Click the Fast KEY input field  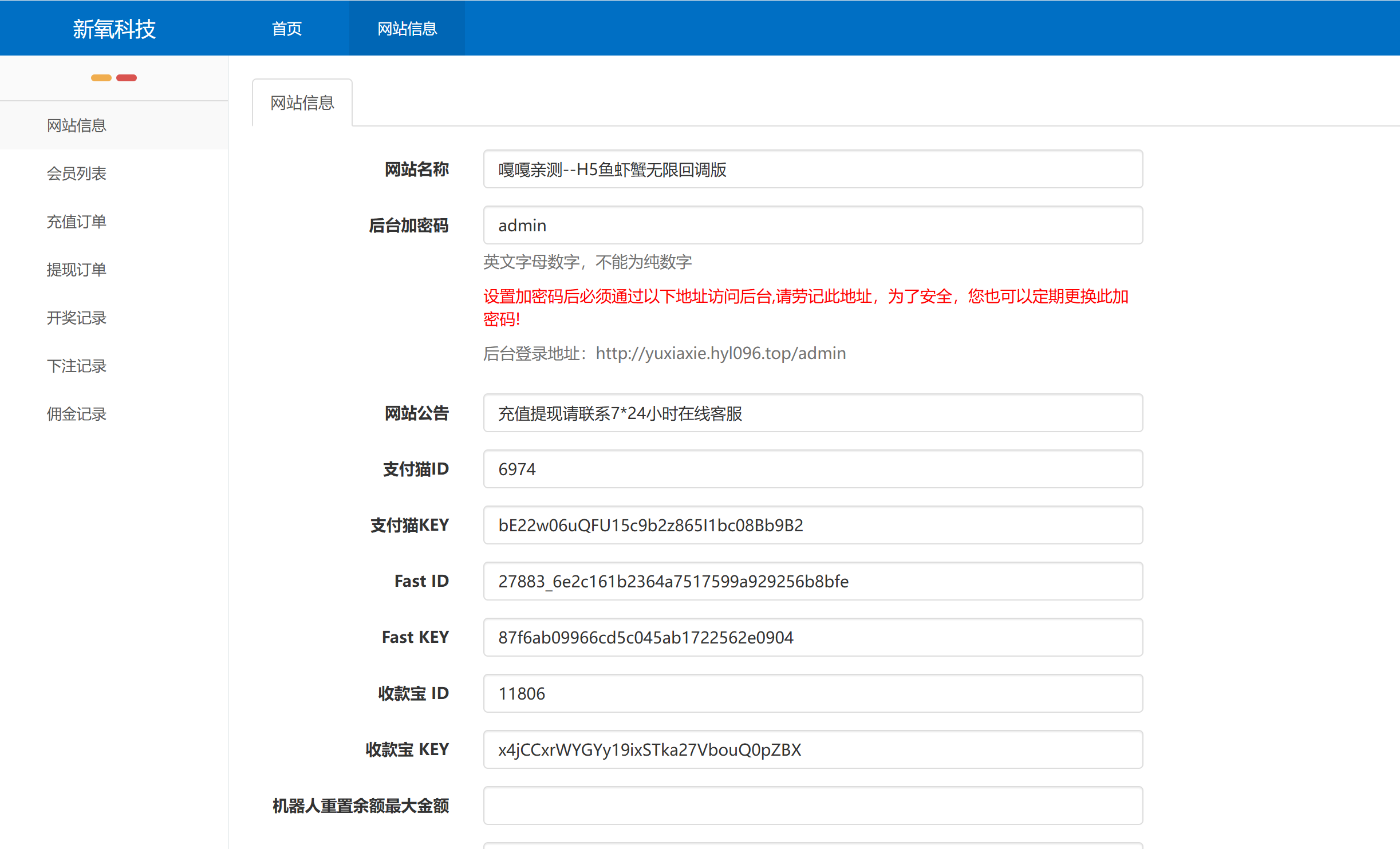[x=813, y=638]
